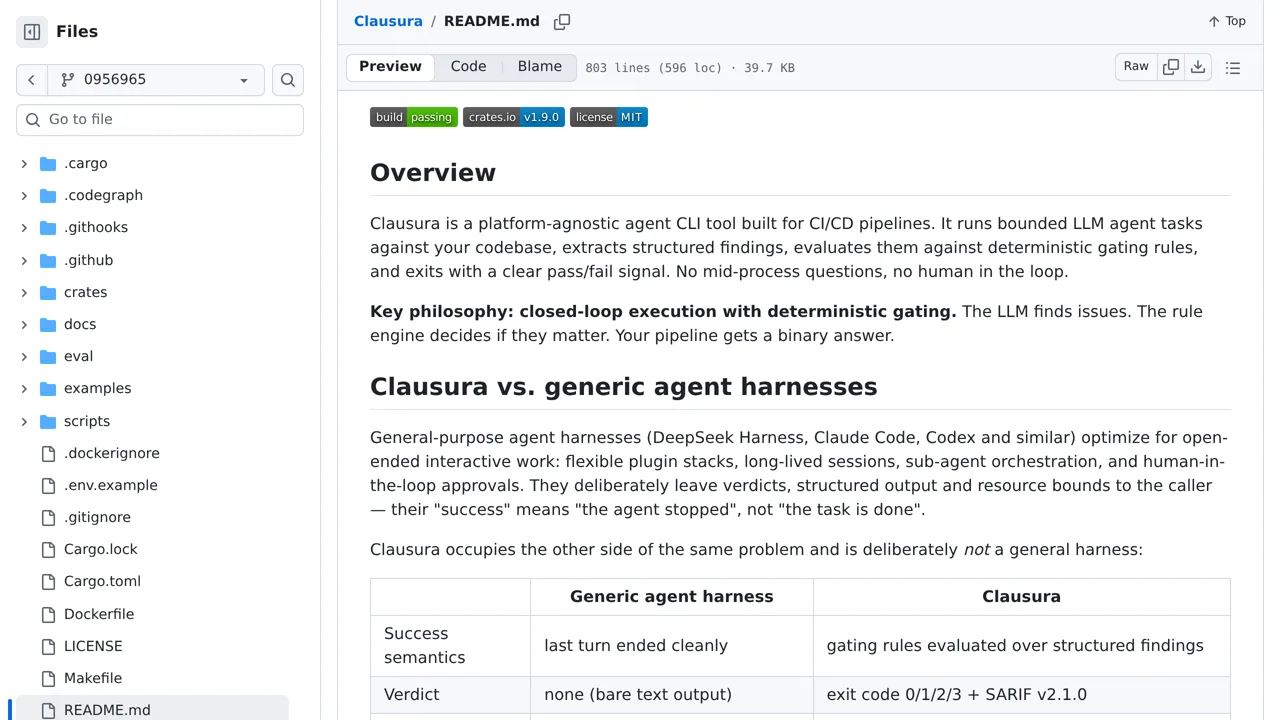The image size is (1280, 720).
Task: Expand the examples folder chevron
Action: [24, 388]
